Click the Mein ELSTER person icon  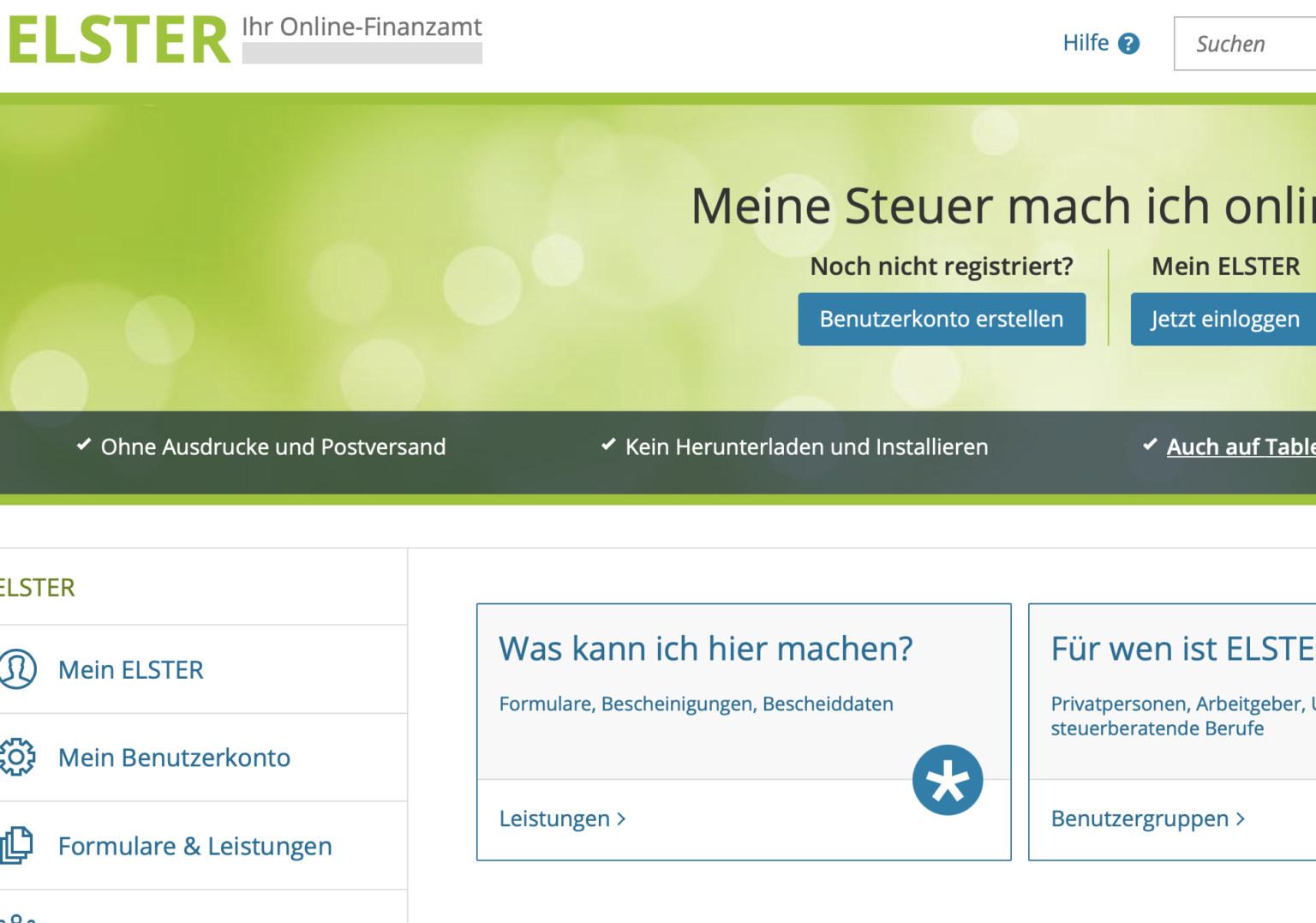[x=17, y=669]
